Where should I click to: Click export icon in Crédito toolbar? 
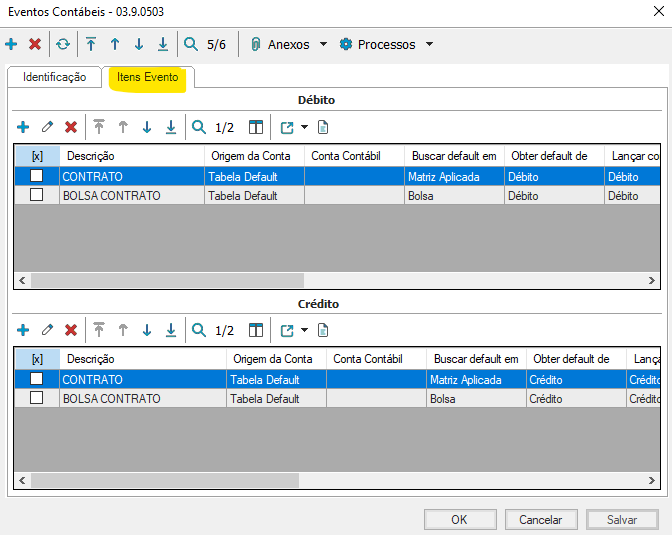pyautogui.click(x=287, y=330)
